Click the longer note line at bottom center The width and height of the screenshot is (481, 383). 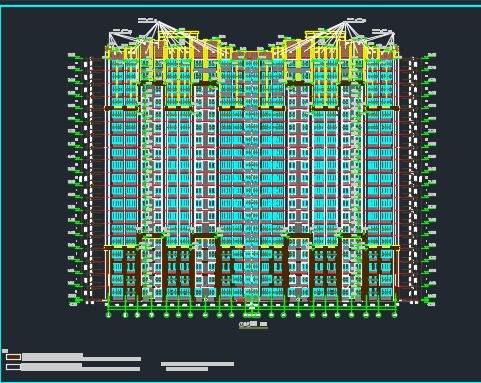(x=197, y=364)
